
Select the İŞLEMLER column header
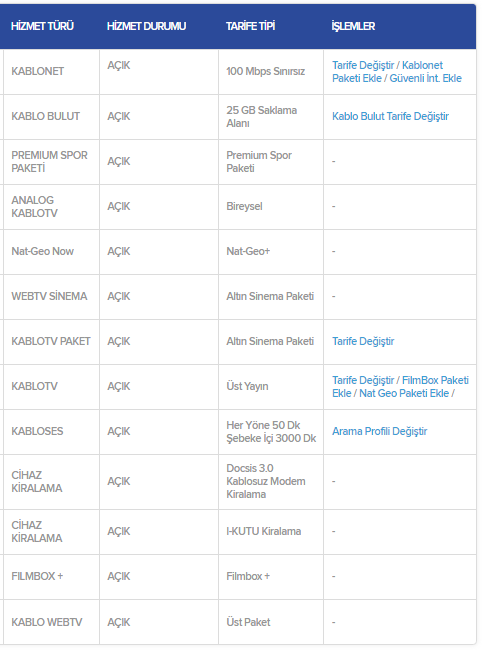pos(353,26)
